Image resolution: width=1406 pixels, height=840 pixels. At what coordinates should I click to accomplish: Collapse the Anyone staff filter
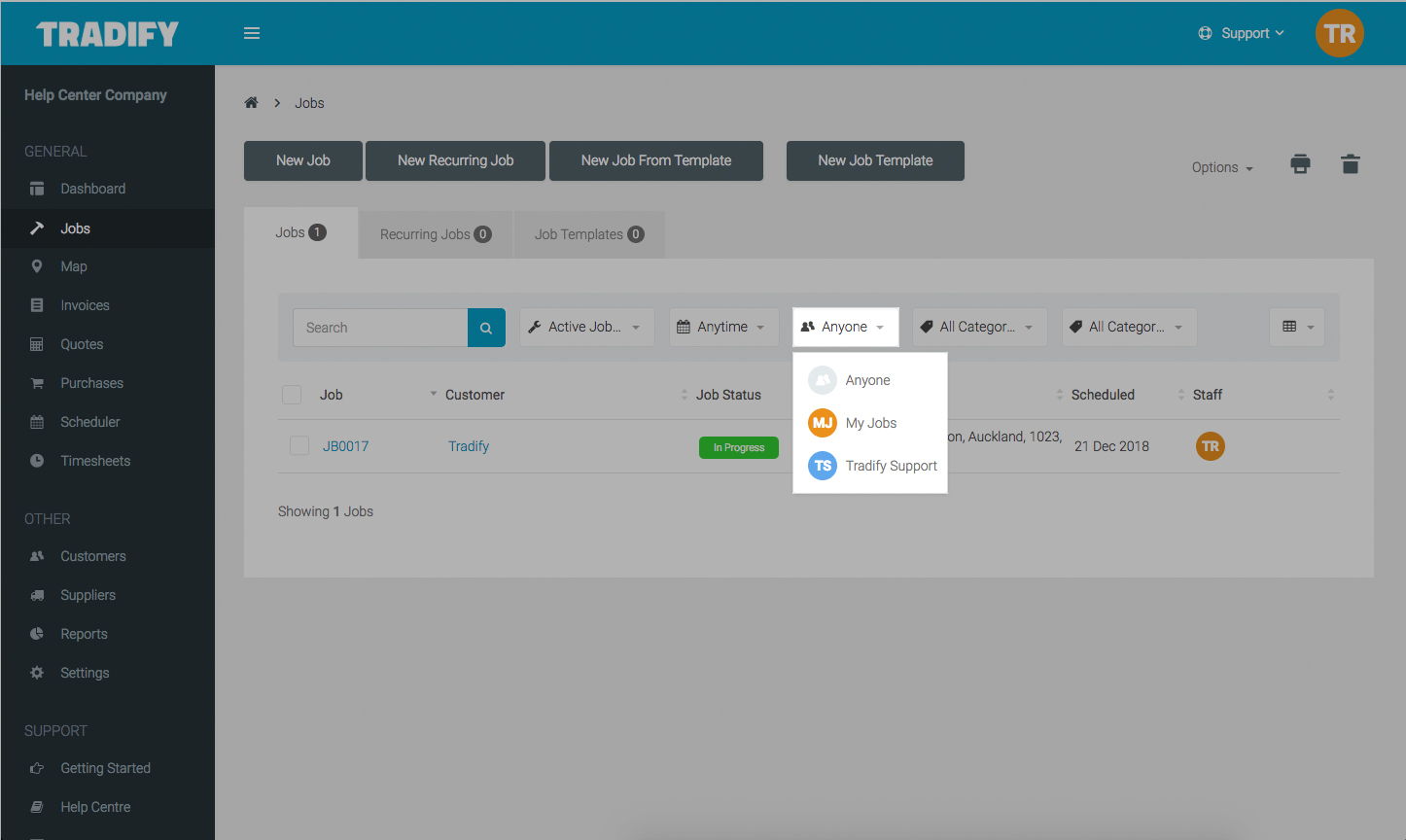pyautogui.click(x=845, y=328)
